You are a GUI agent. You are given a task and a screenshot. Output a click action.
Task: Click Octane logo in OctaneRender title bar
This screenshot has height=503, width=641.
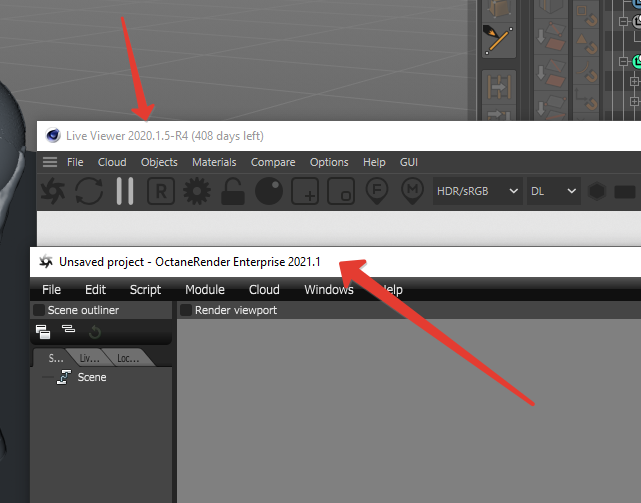point(46,261)
